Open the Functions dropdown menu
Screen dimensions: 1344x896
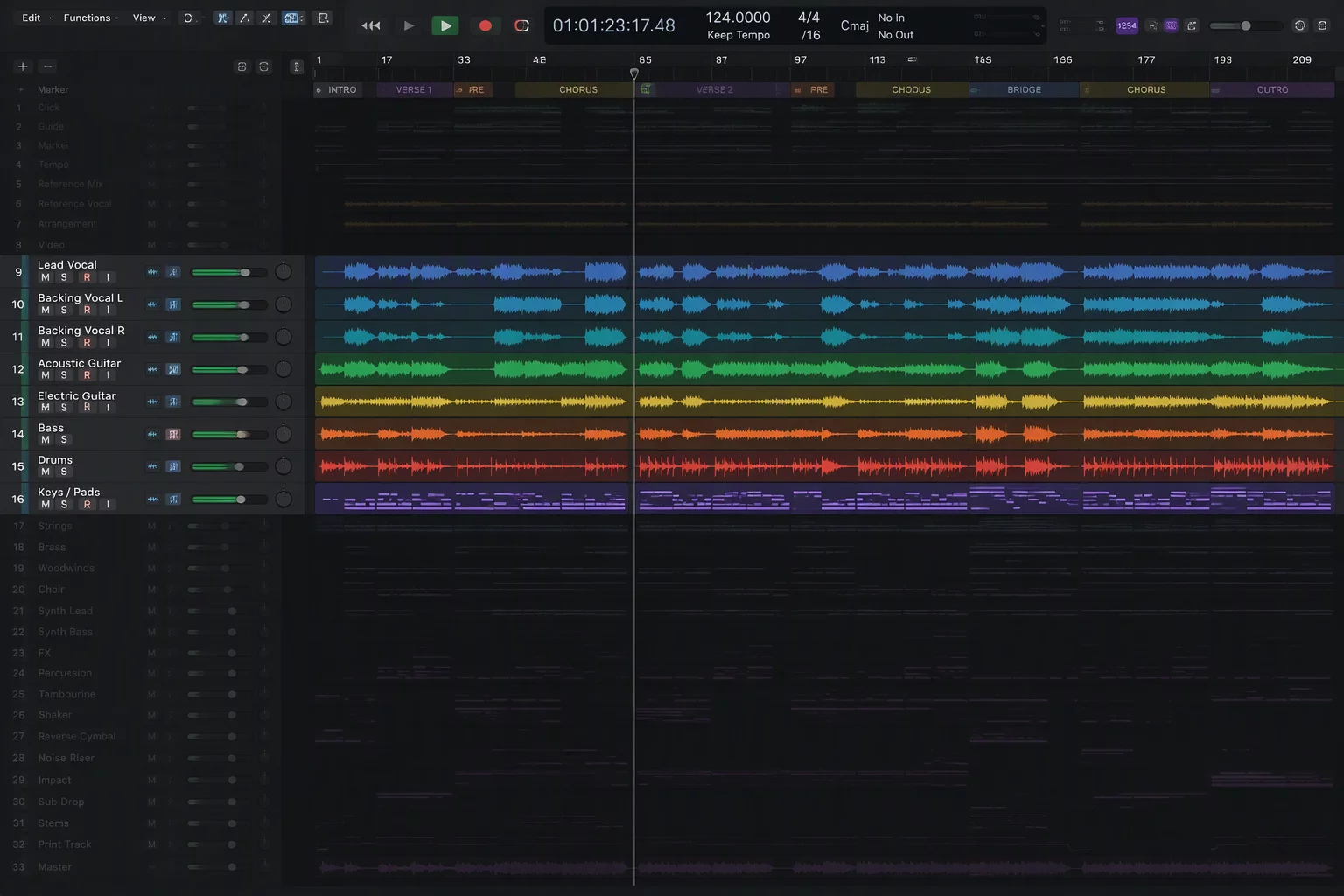click(x=91, y=17)
